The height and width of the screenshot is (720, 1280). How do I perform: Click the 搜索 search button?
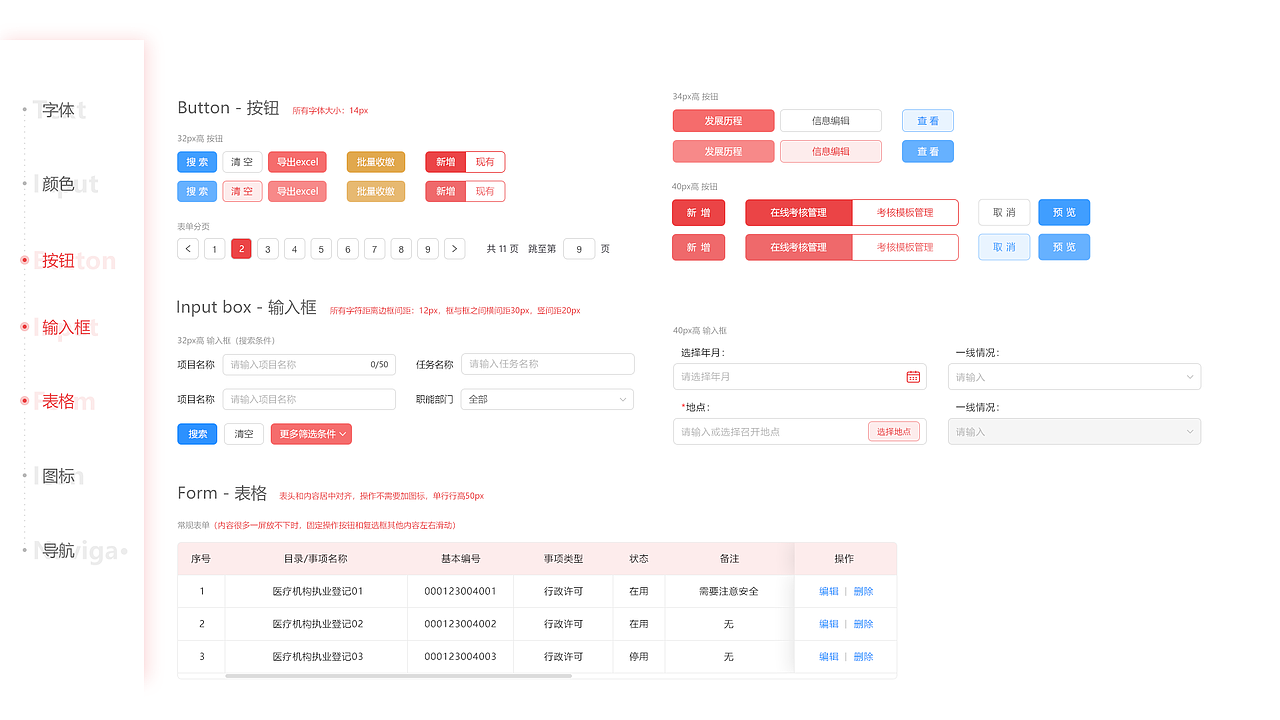click(197, 161)
